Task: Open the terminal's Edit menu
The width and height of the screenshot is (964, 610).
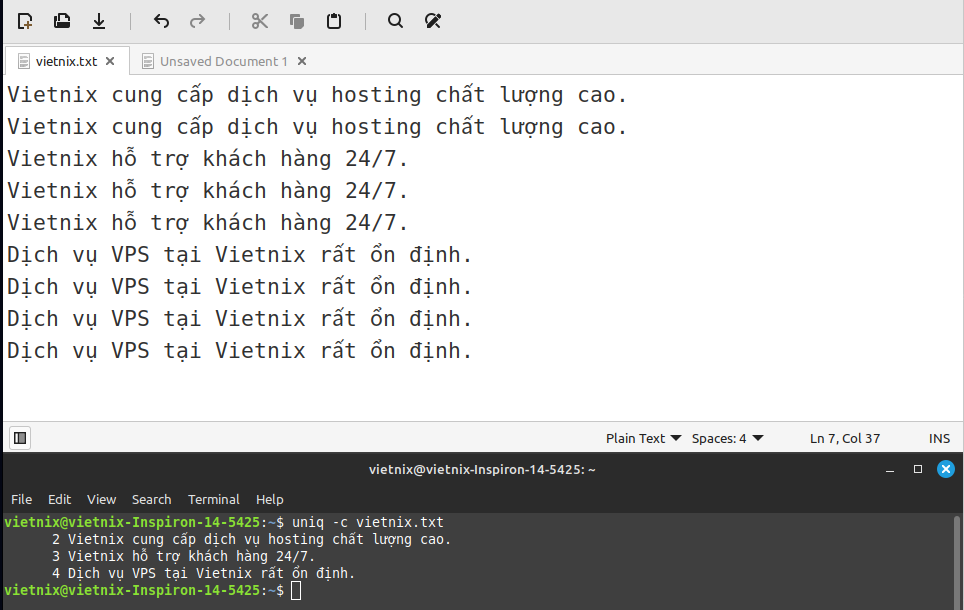Action: [x=59, y=499]
